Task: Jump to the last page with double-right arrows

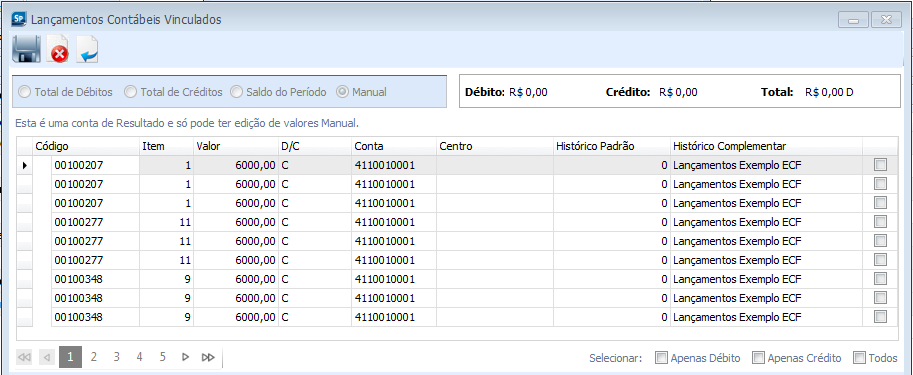Action: 208,357
